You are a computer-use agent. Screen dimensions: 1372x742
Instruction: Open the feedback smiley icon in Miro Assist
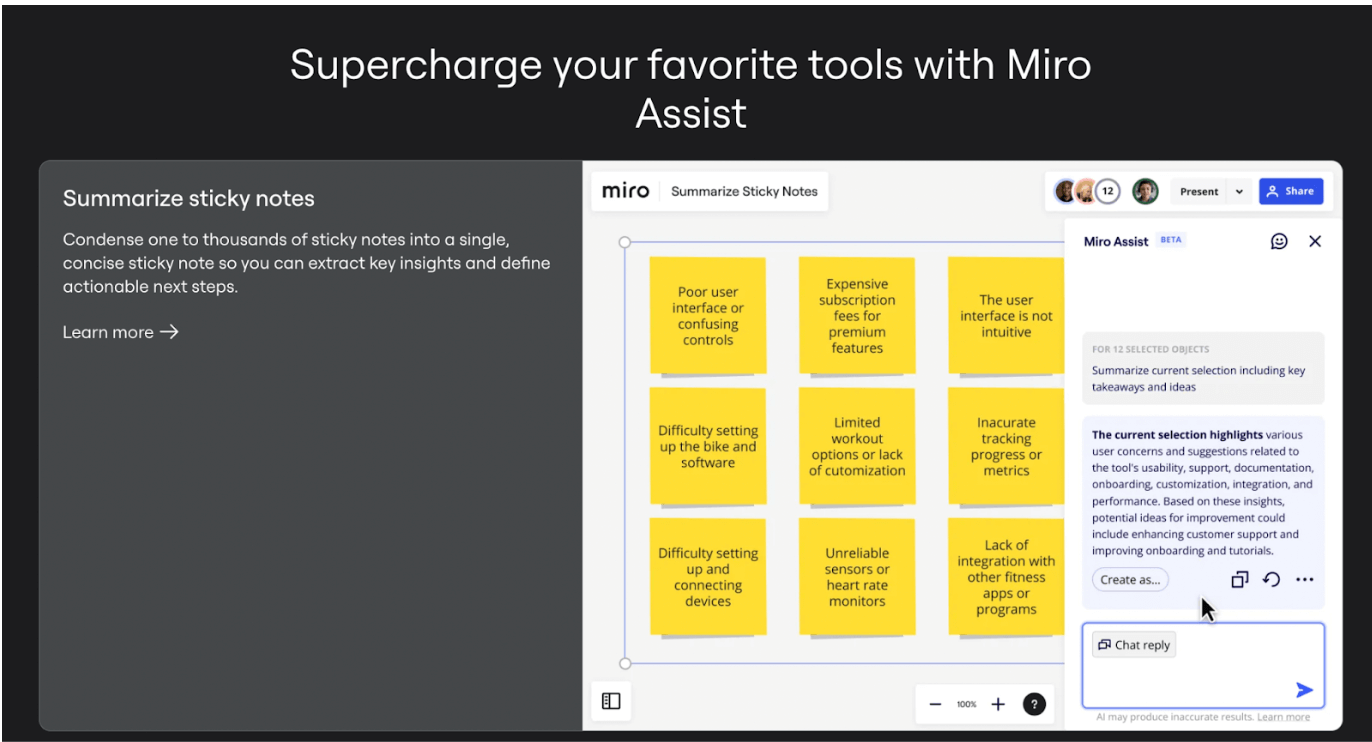click(x=1279, y=241)
